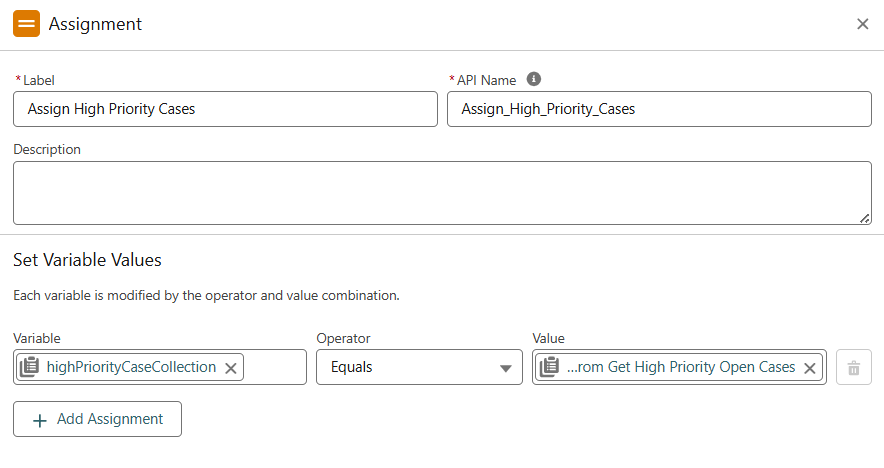Click inside the empty Description text area
Screen dimensions: 884x468
[440, 192]
